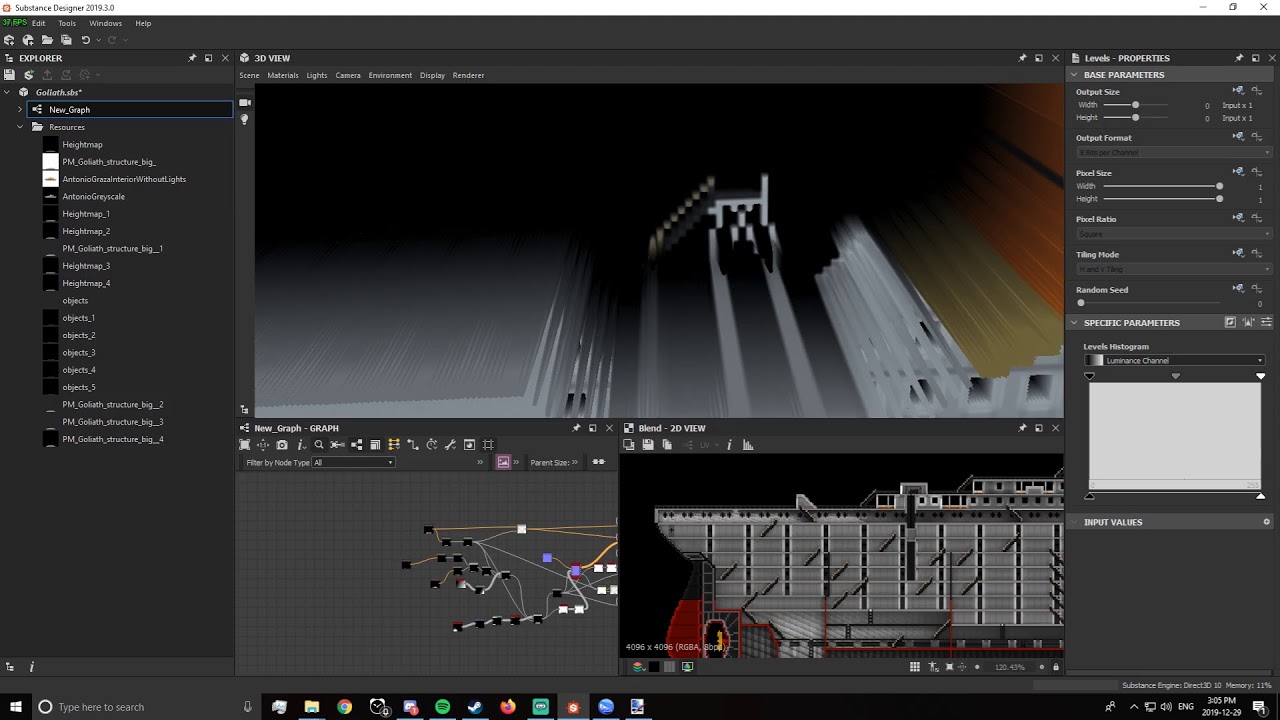Open the Luminance Channel dropdown
This screenshot has width=1280, height=720.
1183,361
